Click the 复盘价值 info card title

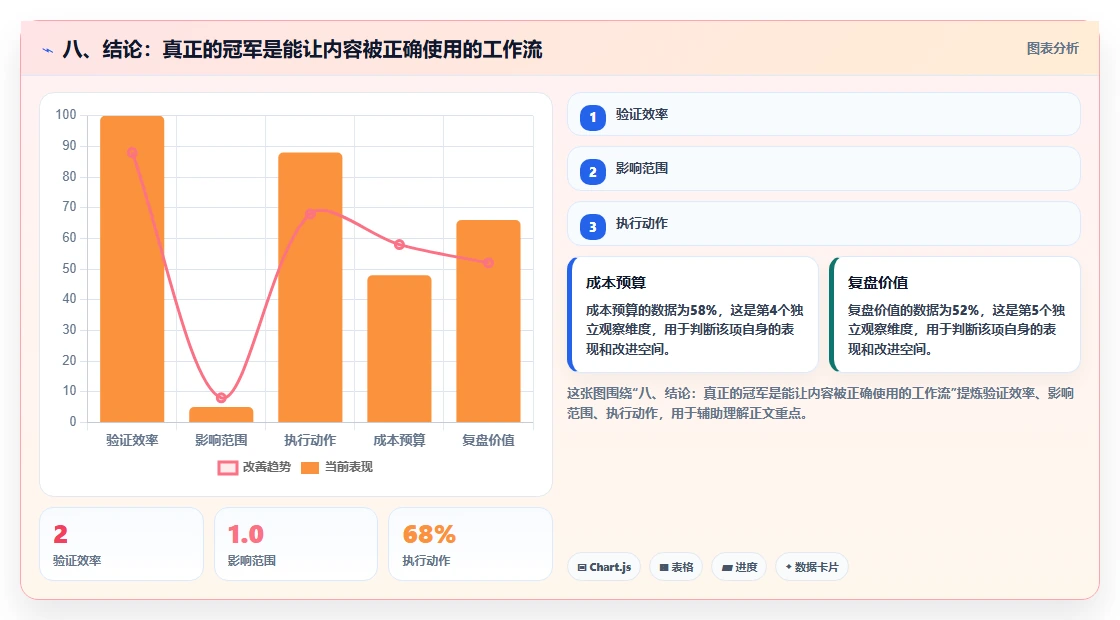[x=878, y=283]
